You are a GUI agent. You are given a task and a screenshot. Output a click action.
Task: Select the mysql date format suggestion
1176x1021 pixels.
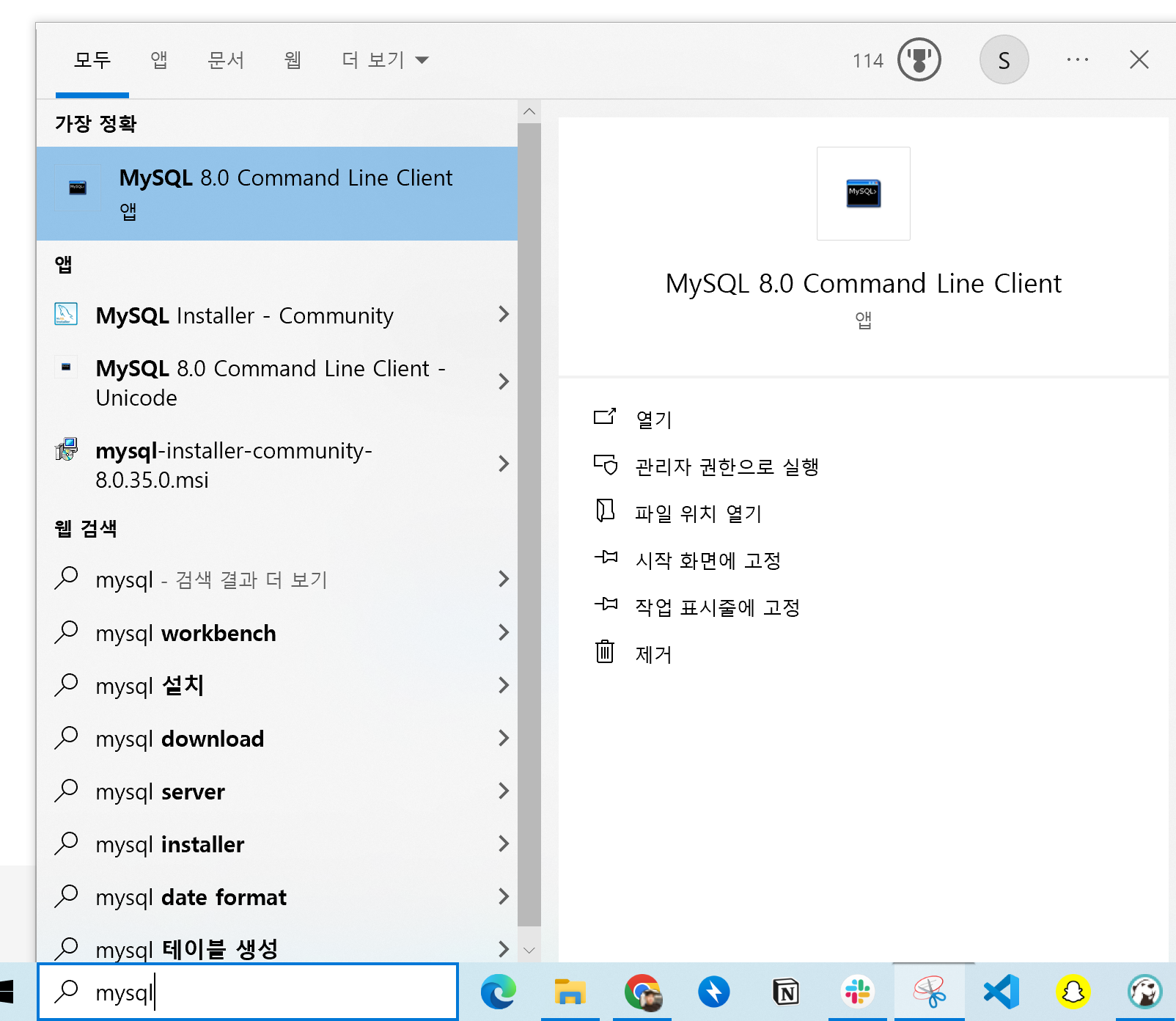click(x=277, y=897)
